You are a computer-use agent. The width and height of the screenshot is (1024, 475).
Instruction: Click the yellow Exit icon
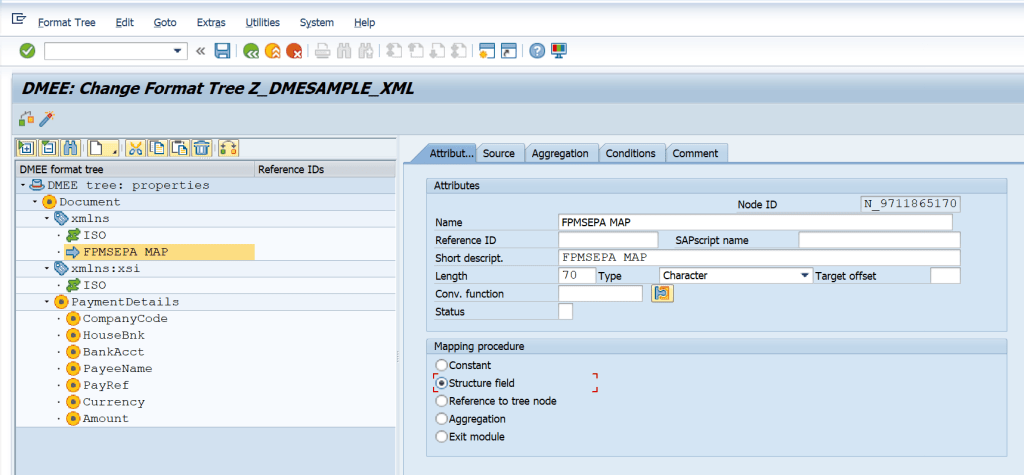272,51
